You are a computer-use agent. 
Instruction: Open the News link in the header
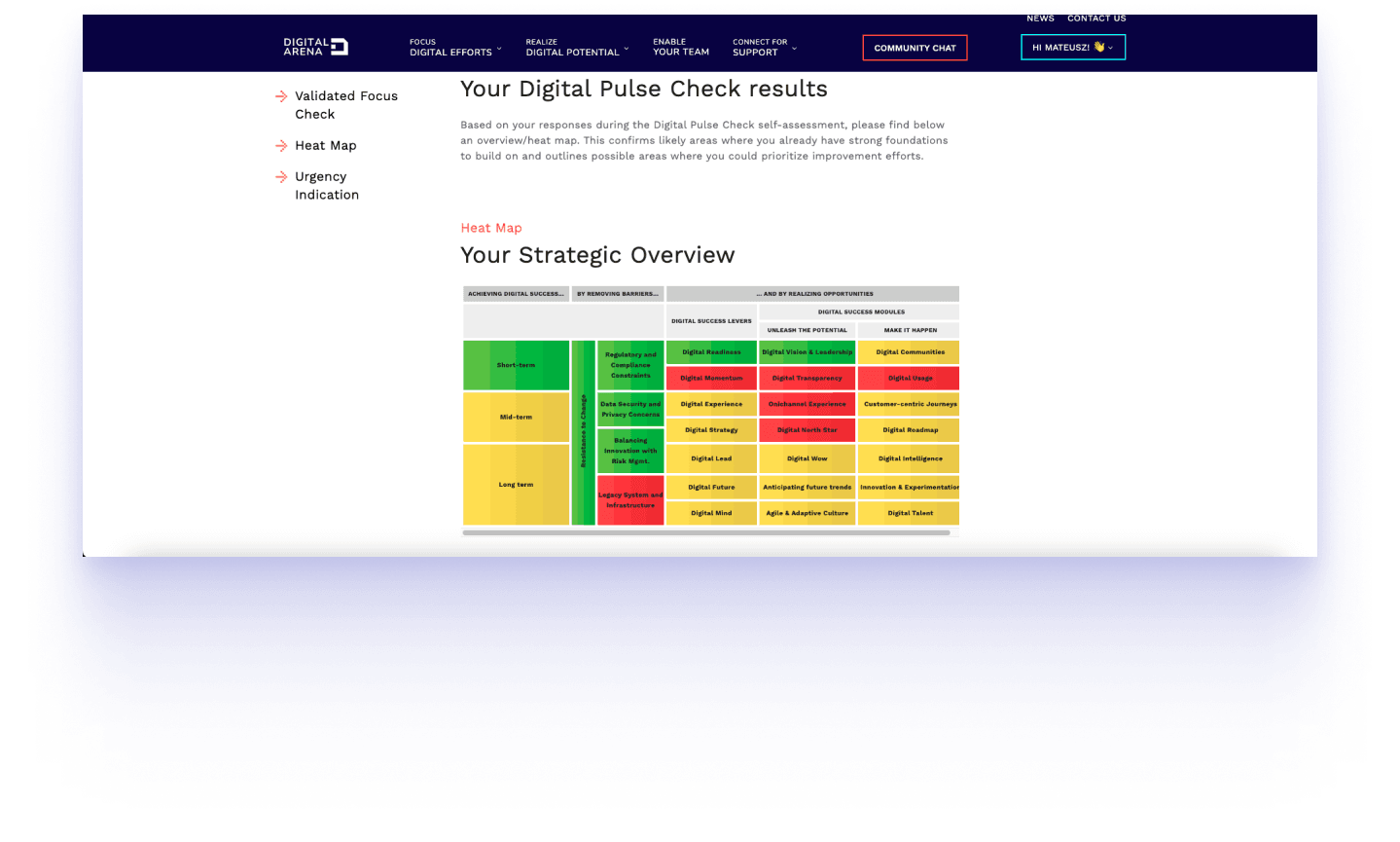click(1040, 18)
